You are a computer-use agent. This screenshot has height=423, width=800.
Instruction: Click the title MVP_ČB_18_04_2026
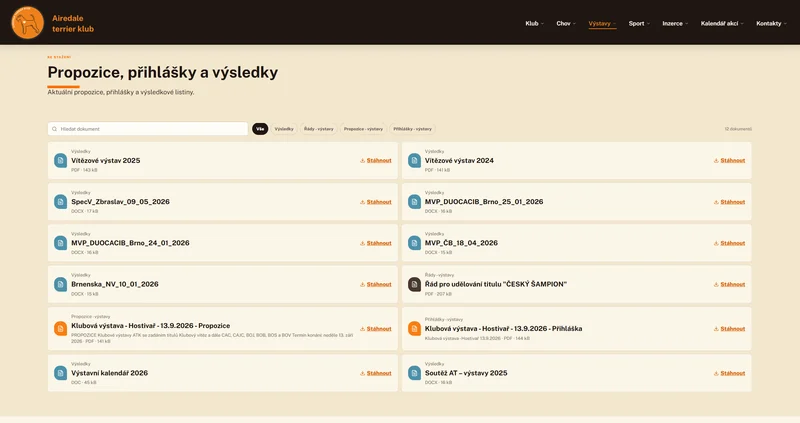pyautogui.click(x=461, y=243)
